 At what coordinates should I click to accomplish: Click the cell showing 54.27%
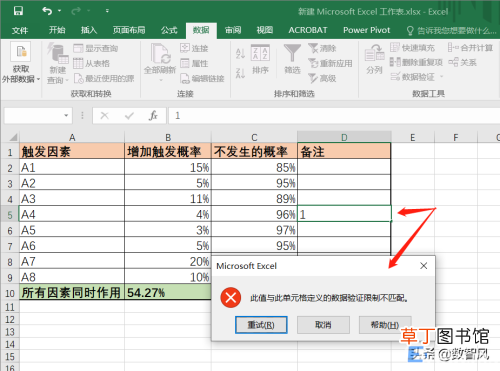coord(168,293)
